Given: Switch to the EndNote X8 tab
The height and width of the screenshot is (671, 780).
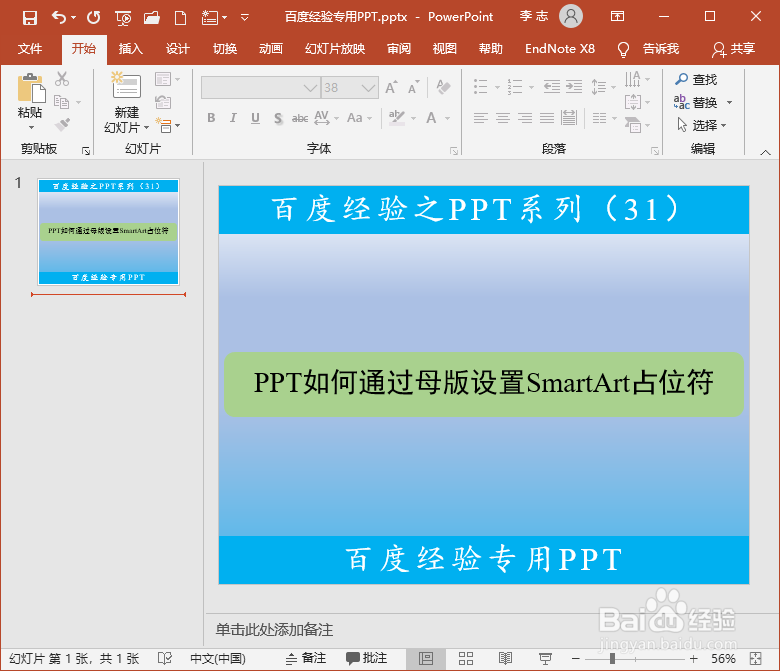Looking at the screenshot, I should coord(560,49).
